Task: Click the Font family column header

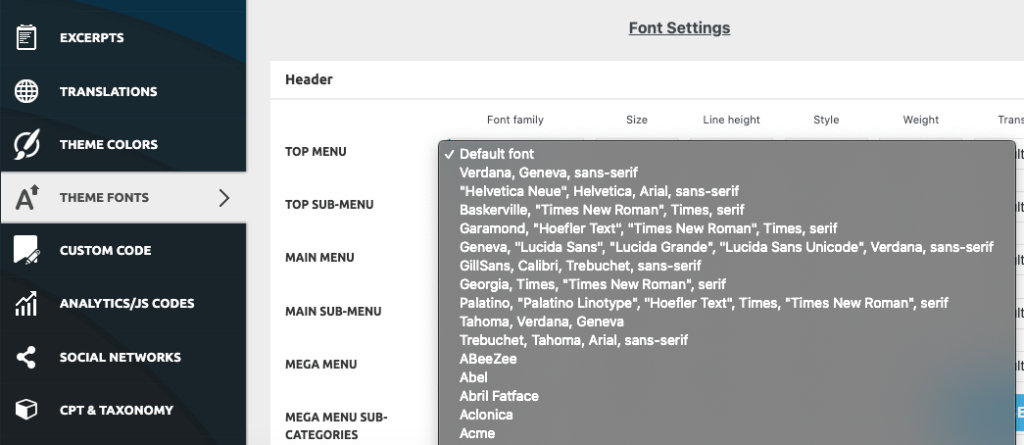Action: pyautogui.click(x=515, y=120)
